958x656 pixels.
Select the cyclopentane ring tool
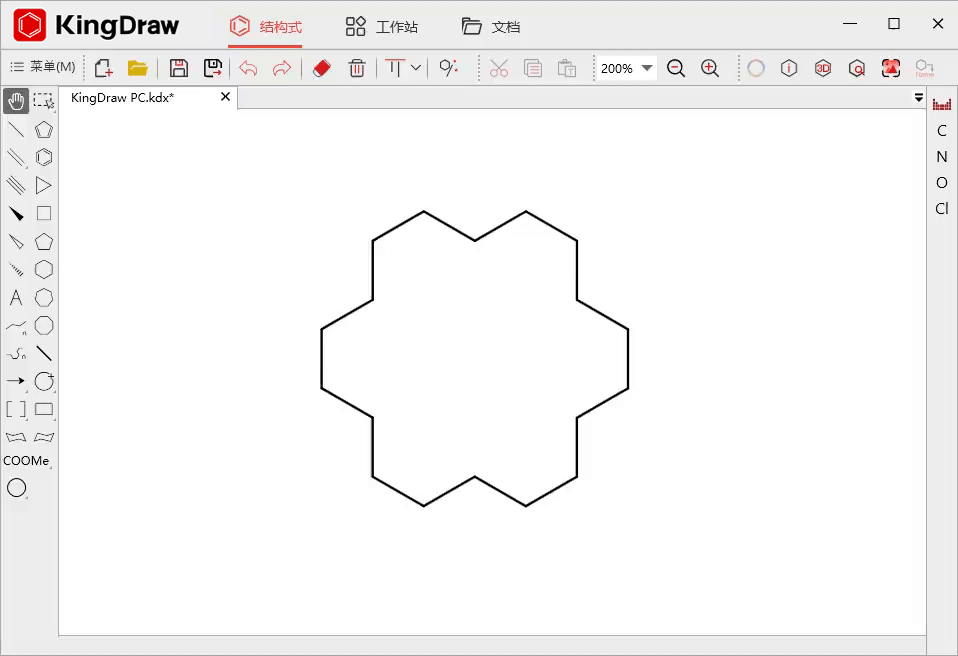click(44, 242)
